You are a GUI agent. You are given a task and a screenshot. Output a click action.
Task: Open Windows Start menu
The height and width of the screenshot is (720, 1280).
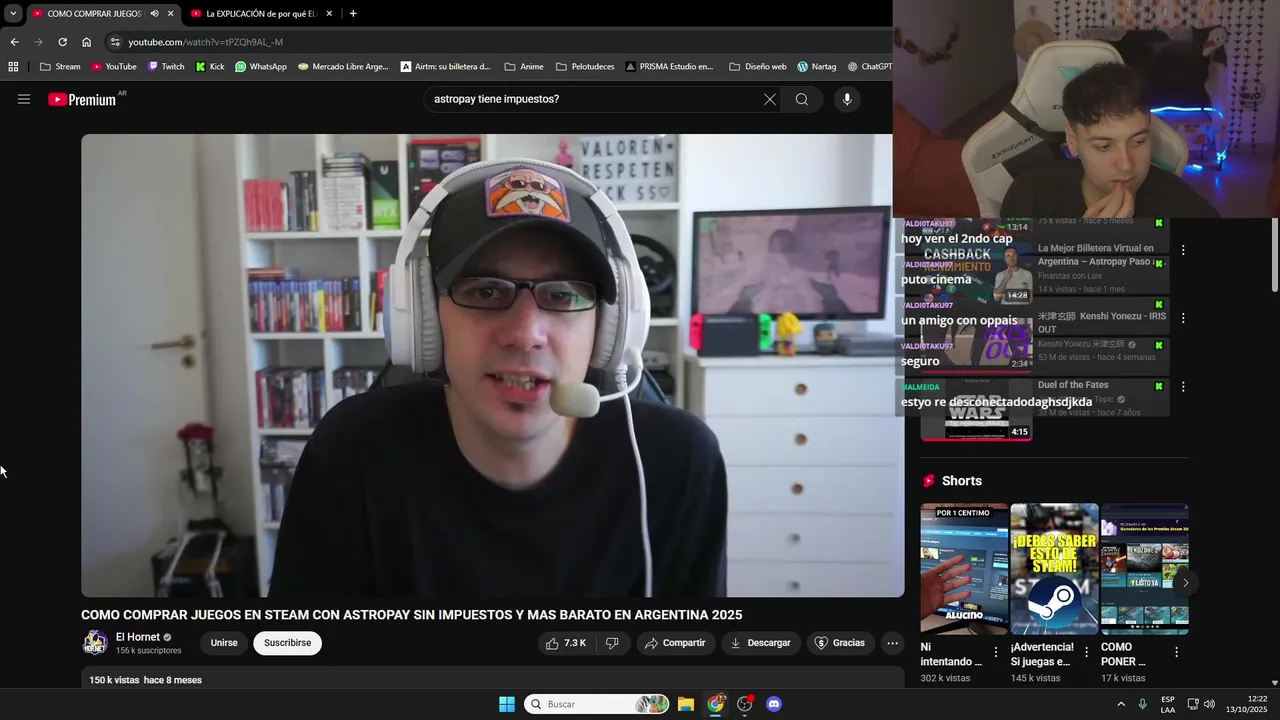(507, 704)
